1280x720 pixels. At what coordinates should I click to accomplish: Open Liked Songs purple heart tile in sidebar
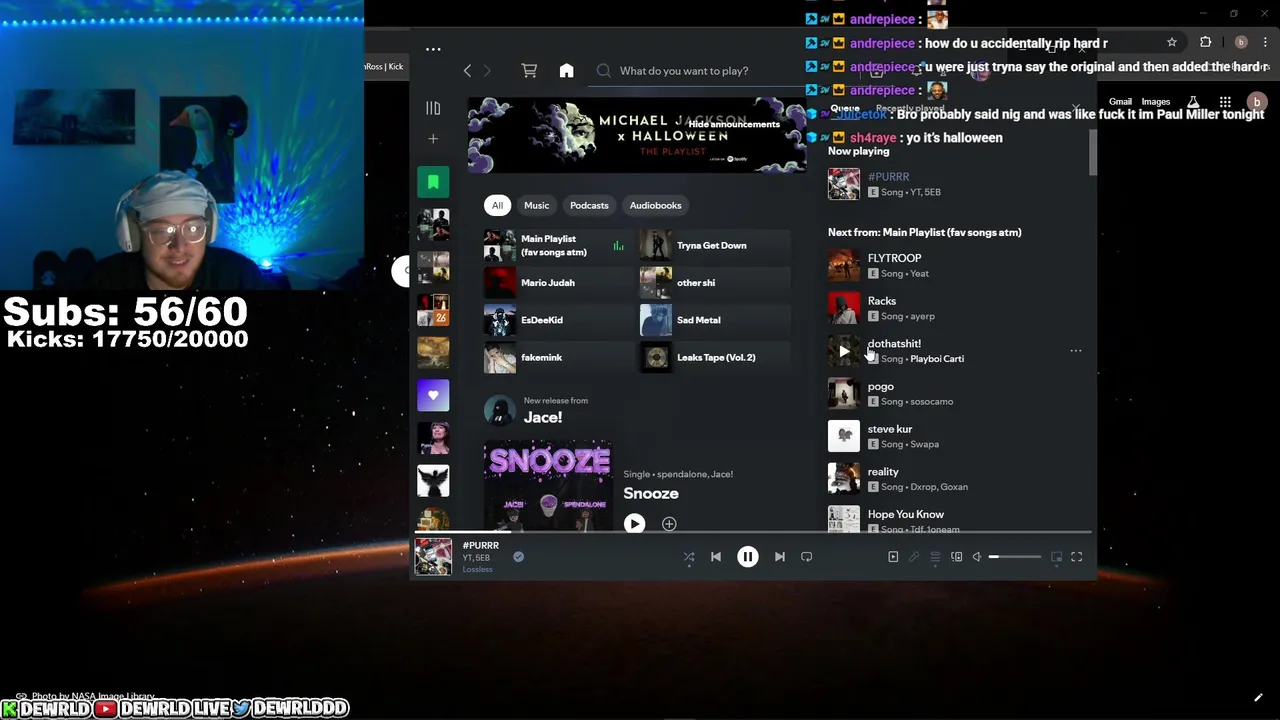pos(433,395)
